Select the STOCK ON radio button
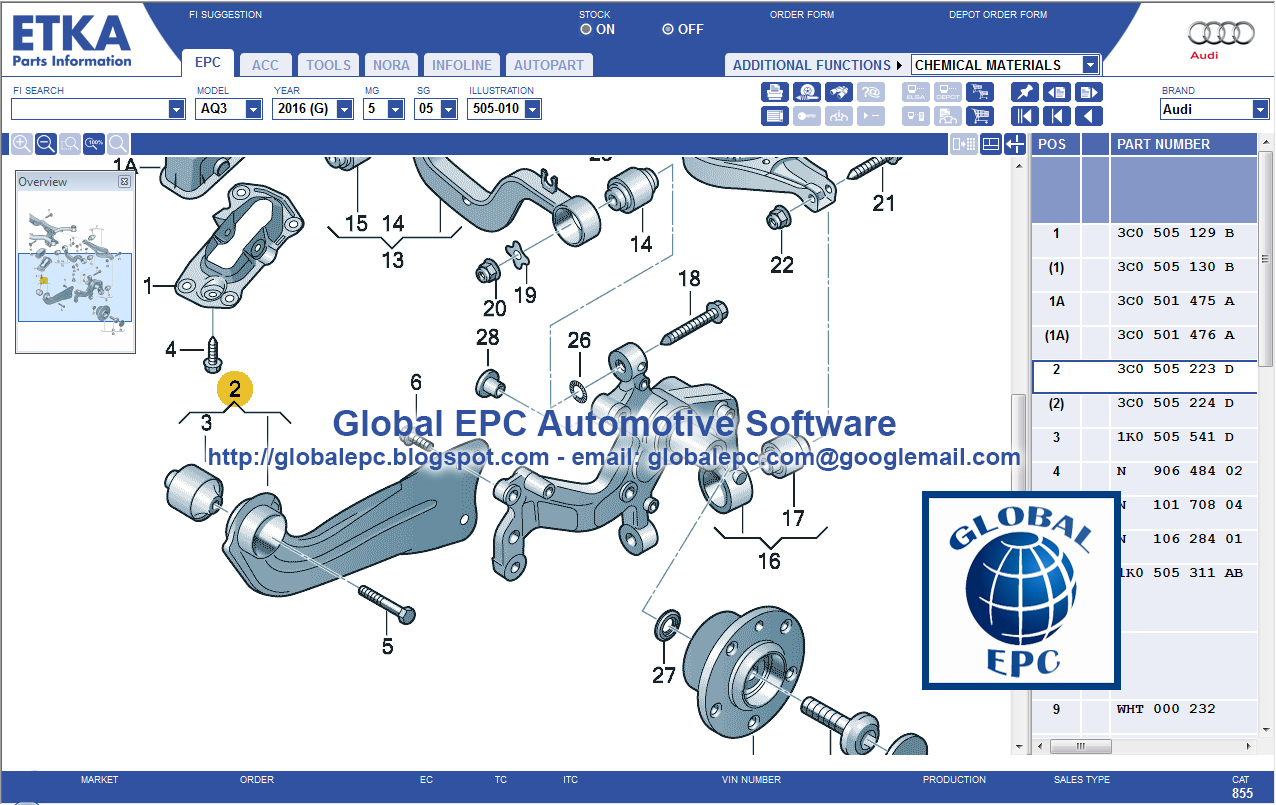 coord(586,29)
